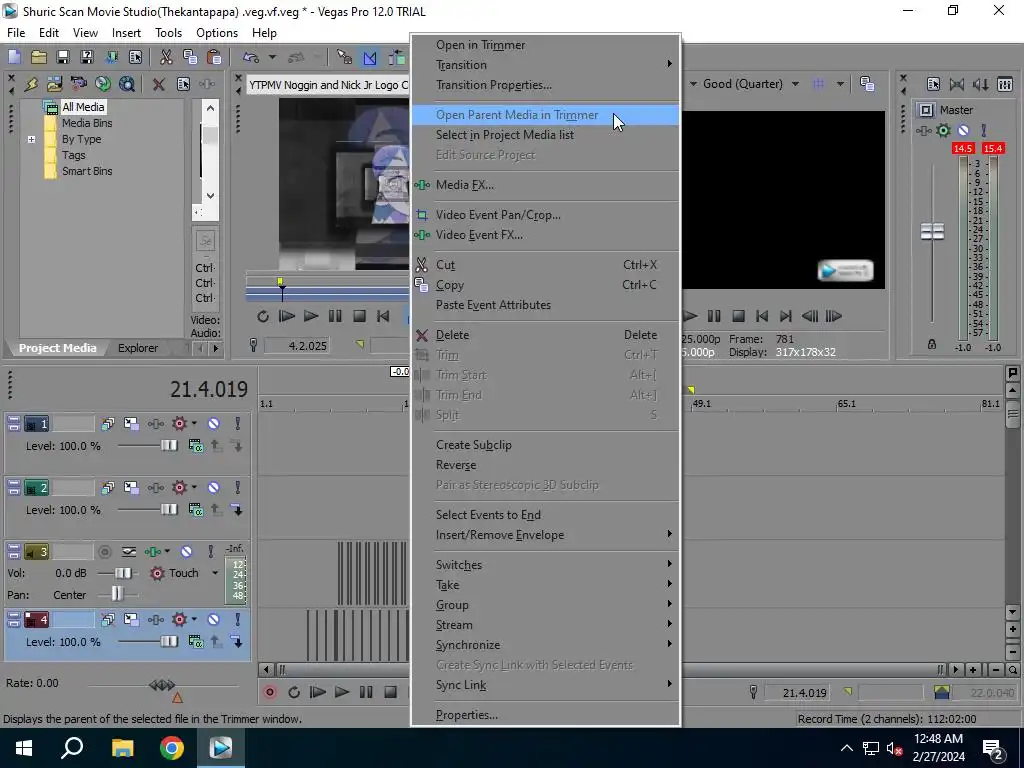Click the trimmer Pause button
The height and width of the screenshot is (768, 1024).
(x=335, y=317)
